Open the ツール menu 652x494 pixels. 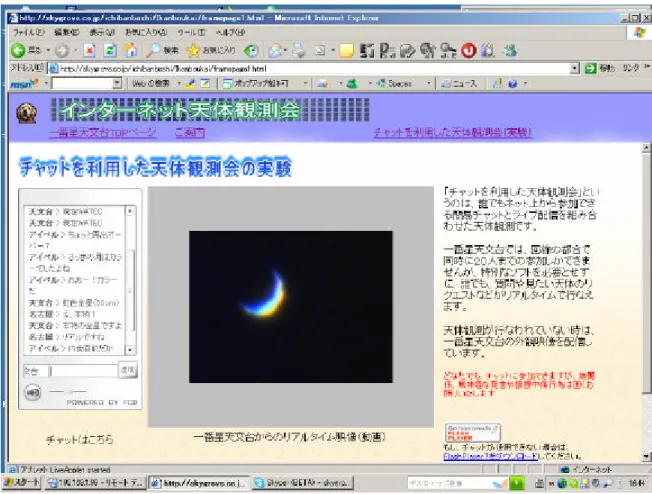pyautogui.click(x=191, y=32)
